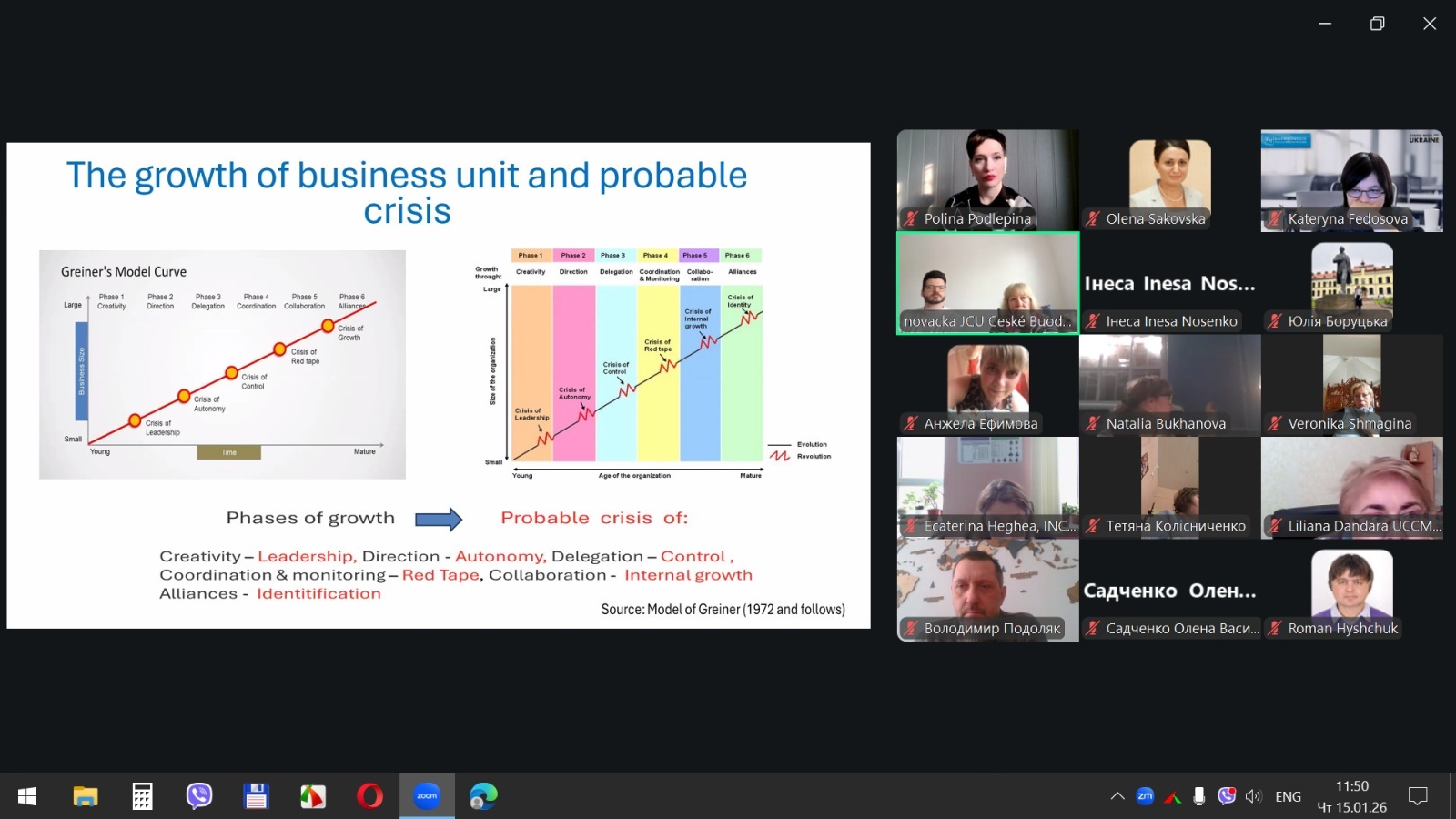Viewport: 1456px width, 819px height.
Task: Click the Zoom tray icon
Action: [x=1145, y=796]
